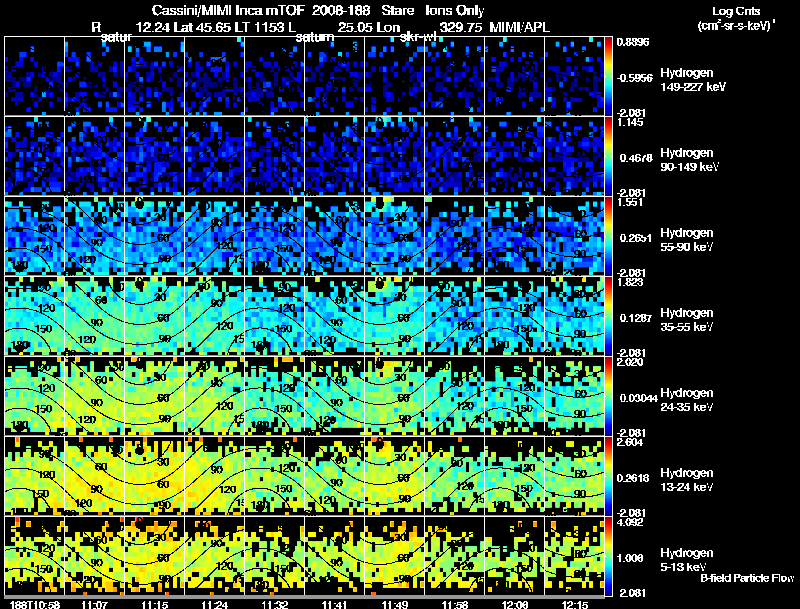This screenshot has height=609, width=800.
Task: Click the color bar for Hydrogen 149-227 keV
Action: point(610,76)
